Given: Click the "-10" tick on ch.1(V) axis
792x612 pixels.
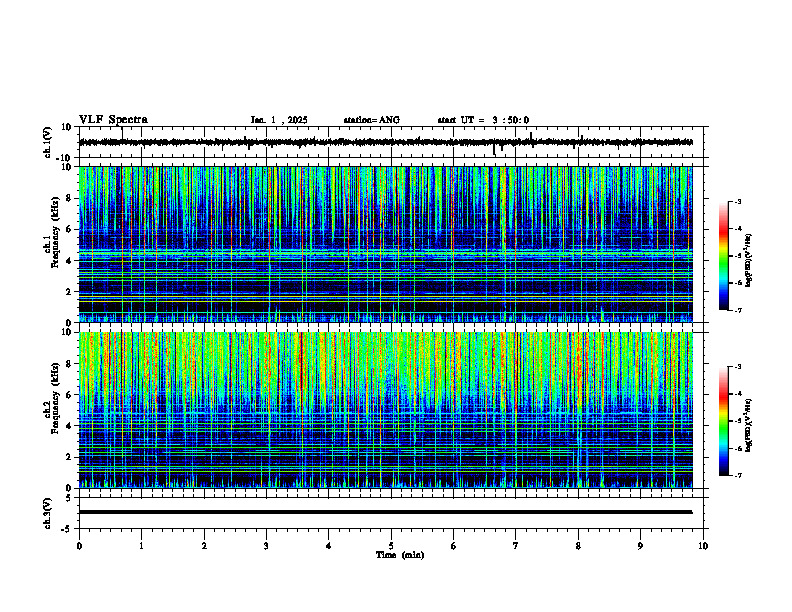Looking at the screenshot, I should click(65, 158).
